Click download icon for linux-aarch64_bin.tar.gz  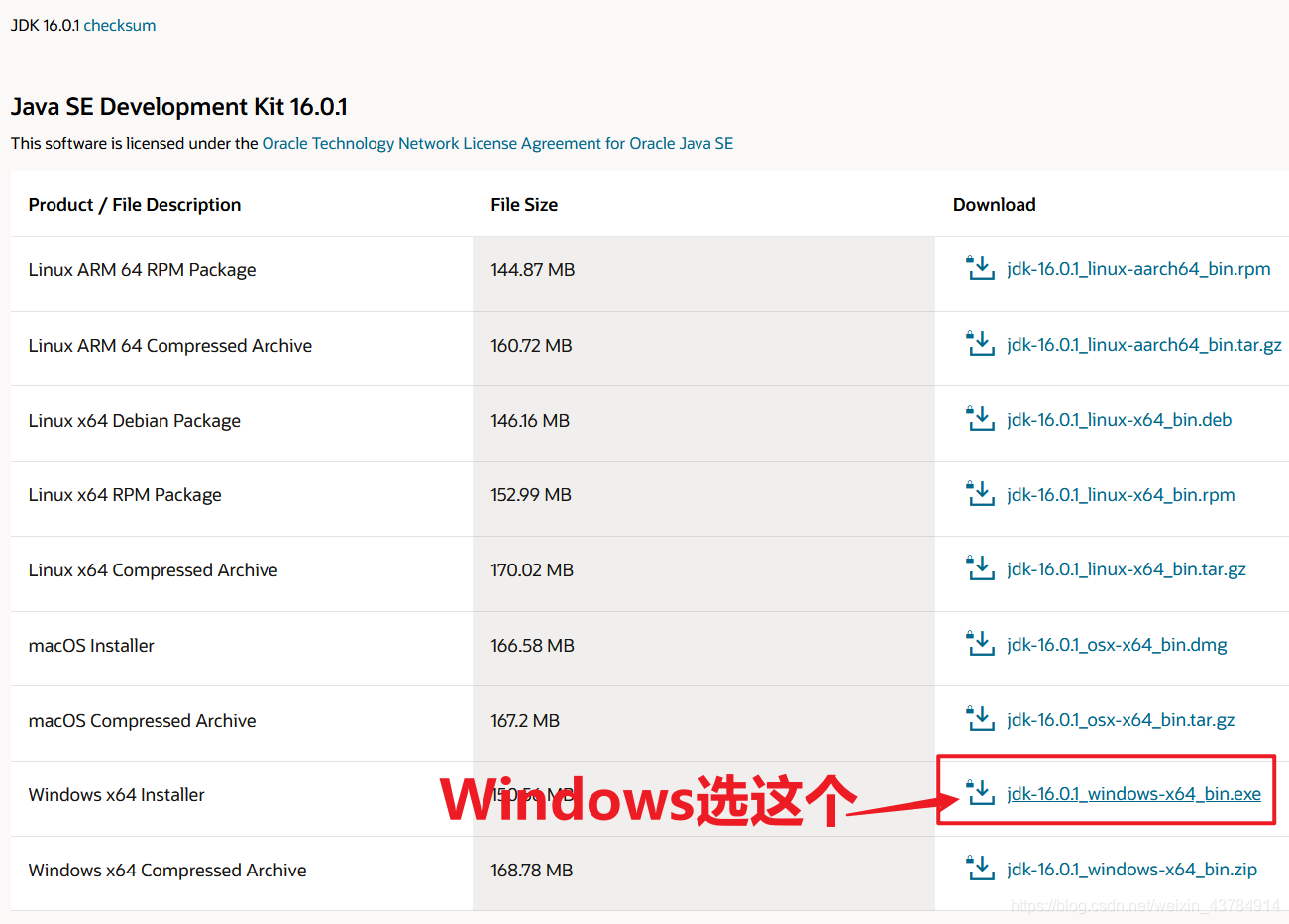980,343
